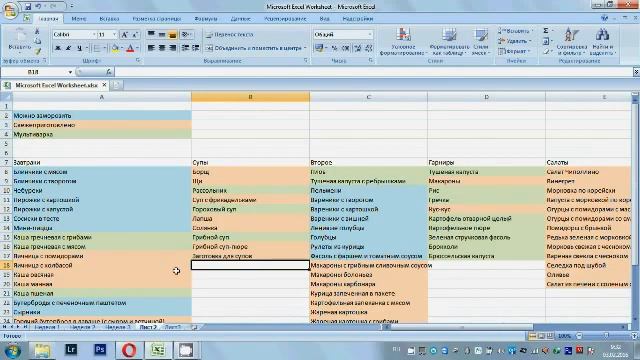Image resolution: width=640 pixels, height=360 pixels.
Task: Toggle Underline (Ч) formatting
Action: click(79, 48)
